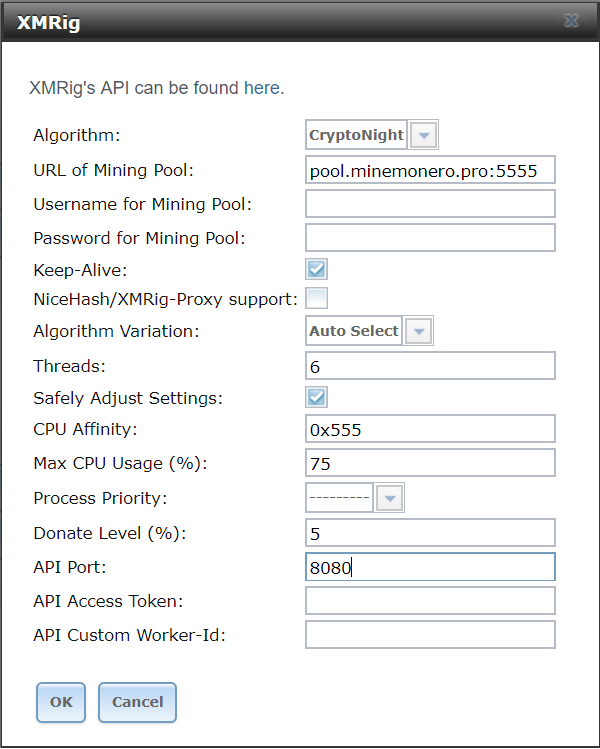Click the CryptoNight algorithm combo box text
Image resolution: width=600 pixels, height=749 pixels.
click(x=356, y=135)
